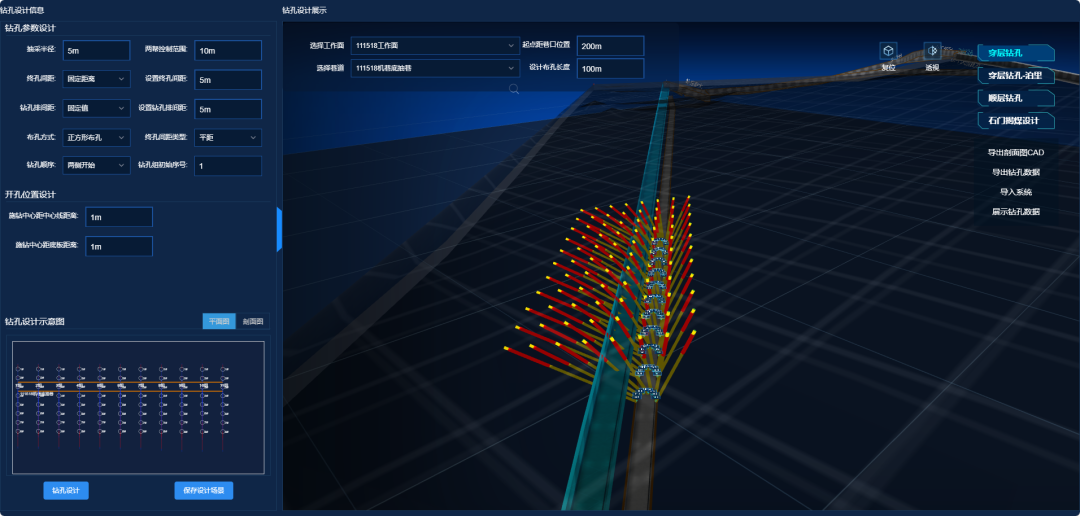This screenshot has height=516, width=1080.
Task: Click the 设计布孔长度 input showing 100m
Action: click(x=610, y=68)
